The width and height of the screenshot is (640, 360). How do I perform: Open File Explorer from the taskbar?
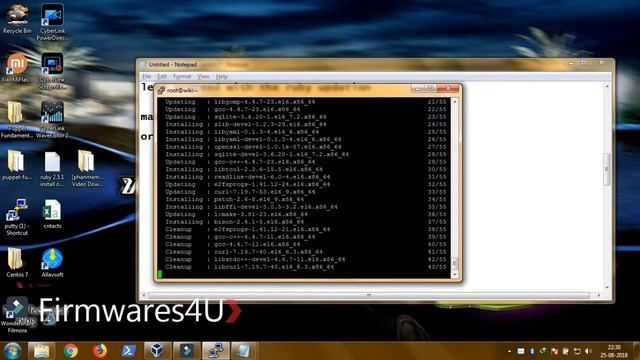coord(41,351)
